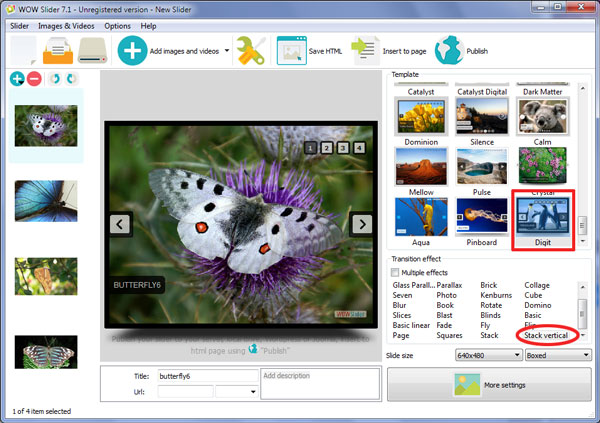Choose the Mellow template thumbnail
This screenshot has height=423, width=600.
coord(421,166)
